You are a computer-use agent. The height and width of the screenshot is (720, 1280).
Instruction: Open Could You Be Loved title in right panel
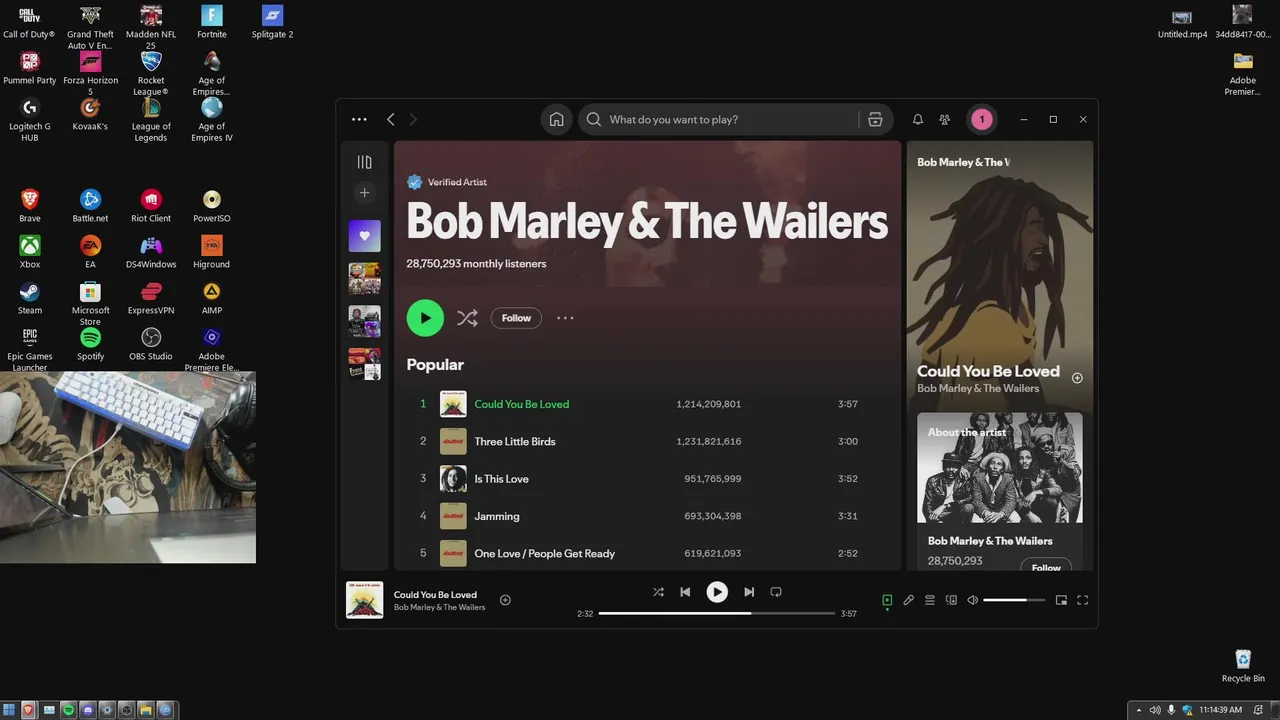click(988, 371)
